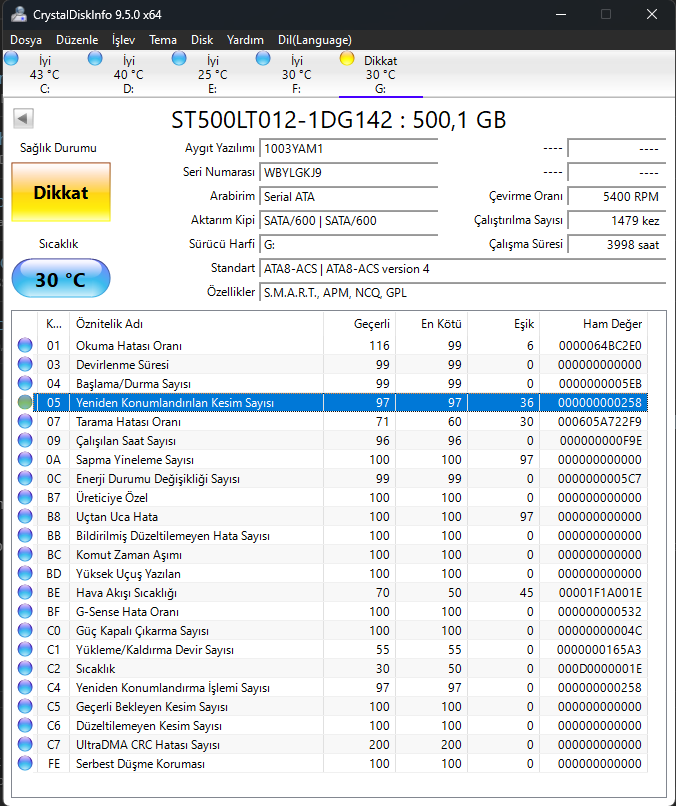Open the Tema menu
The image size is (676, 806).
point(163,40)
